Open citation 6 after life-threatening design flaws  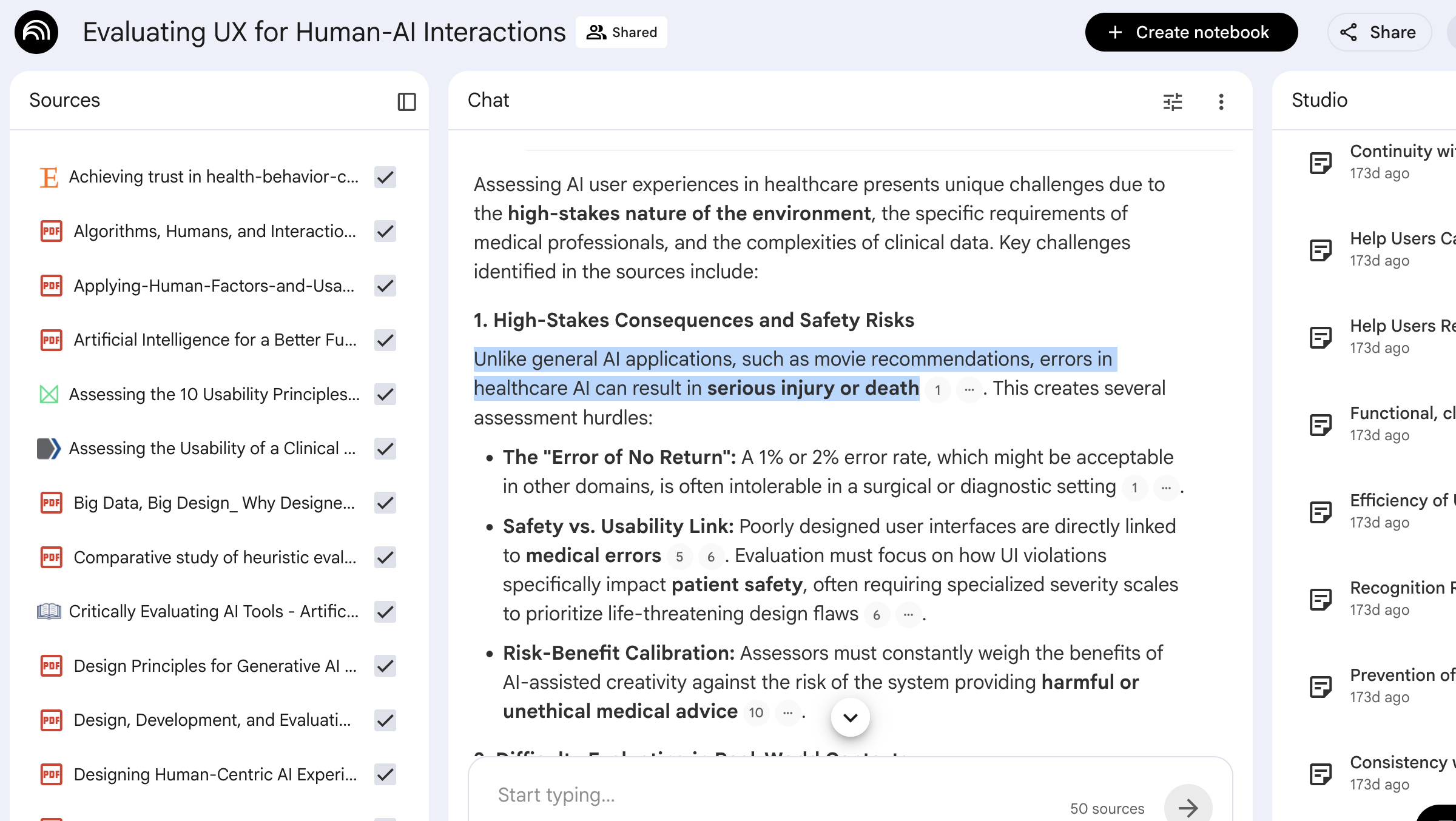pos(877,615)
